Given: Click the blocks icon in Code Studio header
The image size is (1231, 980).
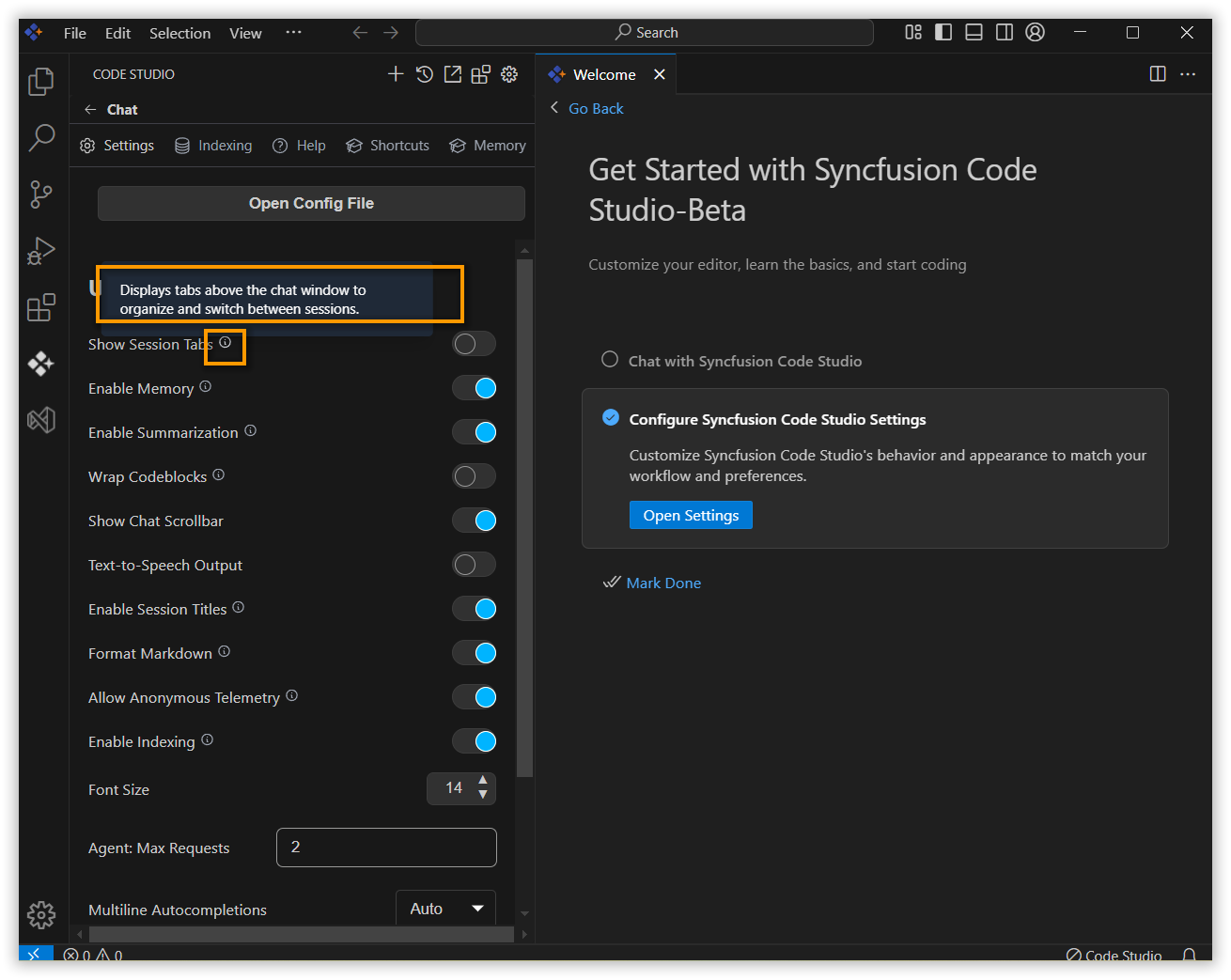Looking at the screenshot, I should coord(481,74).
